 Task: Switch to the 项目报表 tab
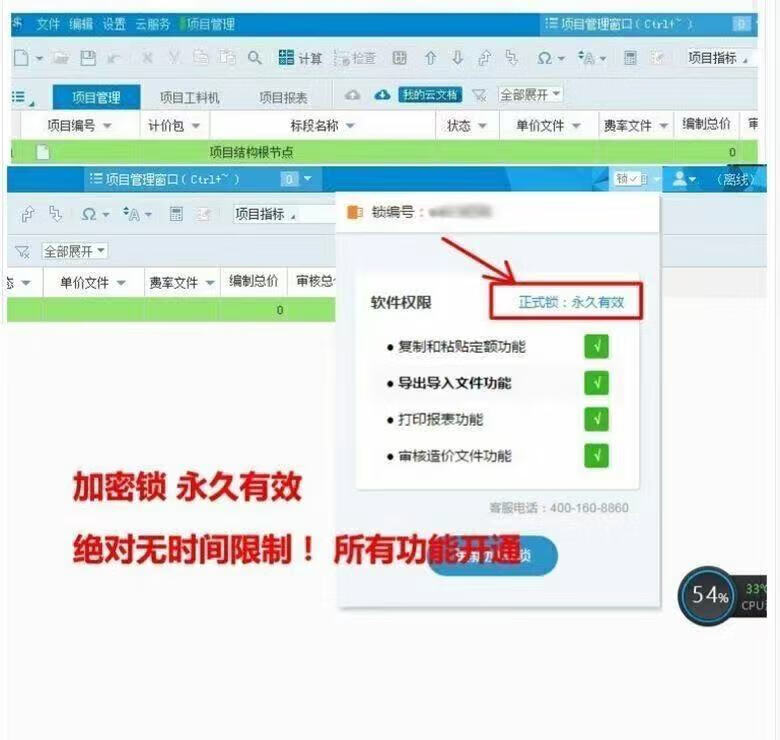pos(283,97)
